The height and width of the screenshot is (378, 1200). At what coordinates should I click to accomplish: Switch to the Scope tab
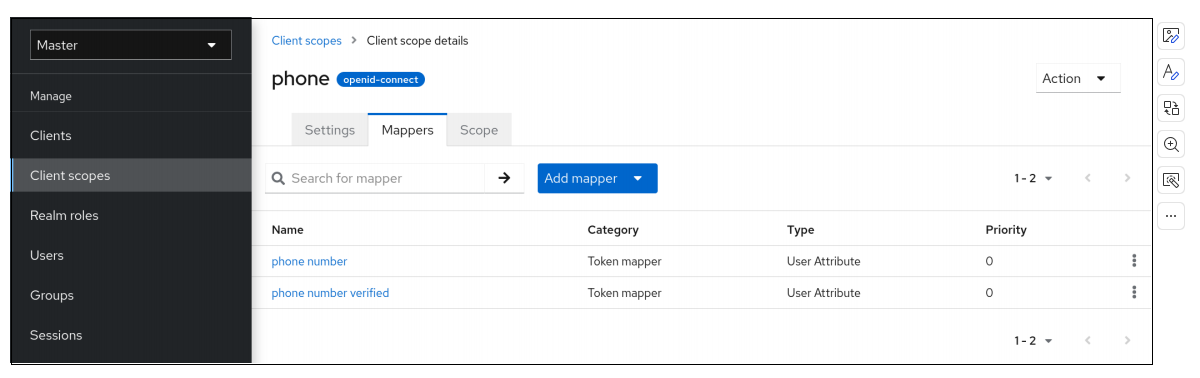479,130
